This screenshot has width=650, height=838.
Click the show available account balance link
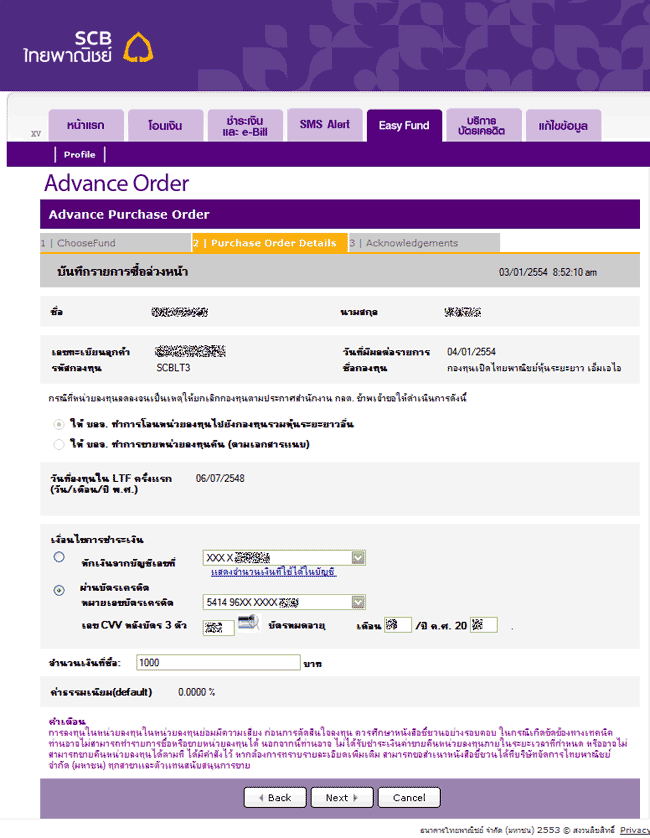pos(273,573)
